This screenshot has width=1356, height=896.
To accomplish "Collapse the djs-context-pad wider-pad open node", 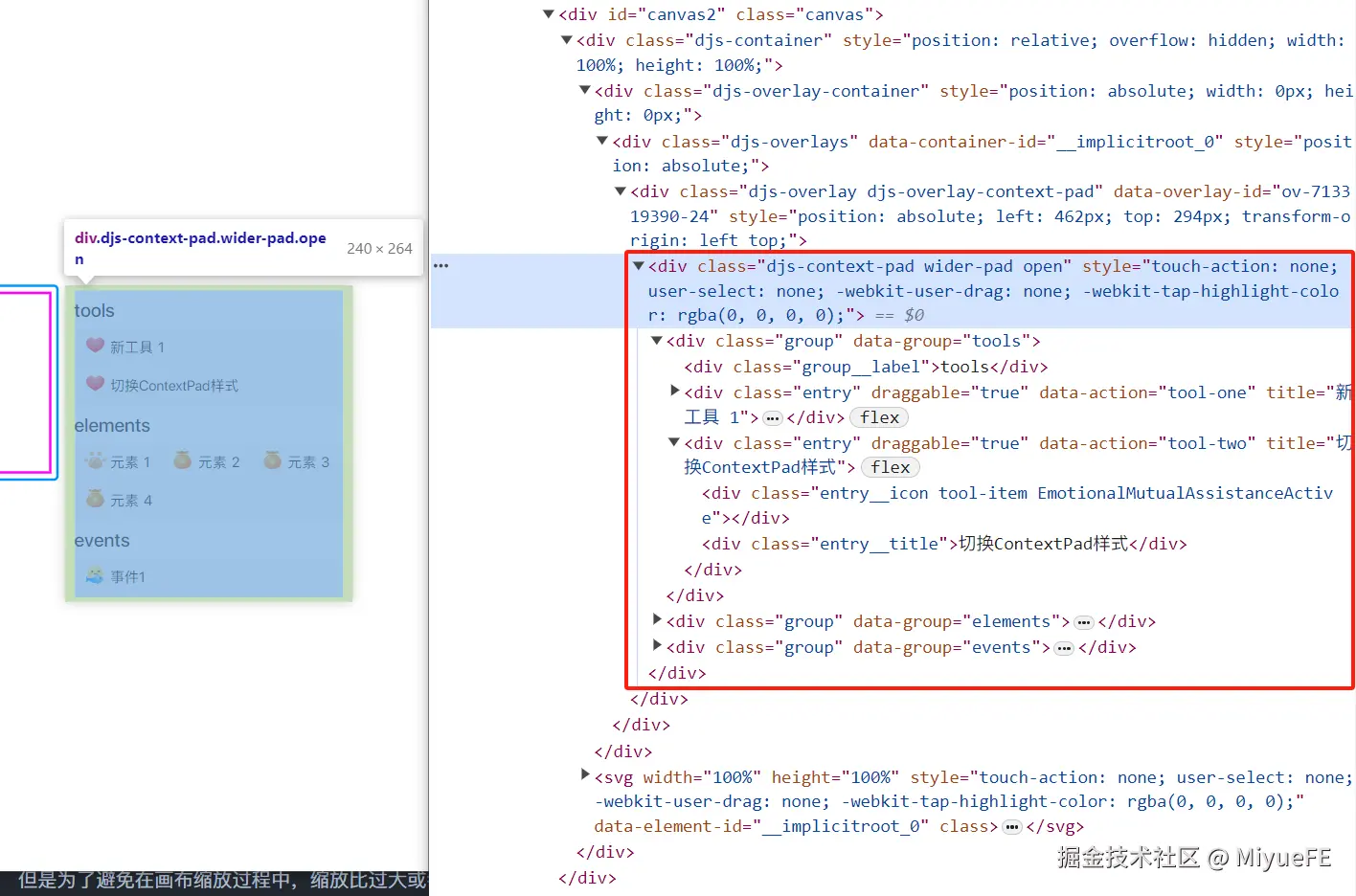I will point(639,265).
